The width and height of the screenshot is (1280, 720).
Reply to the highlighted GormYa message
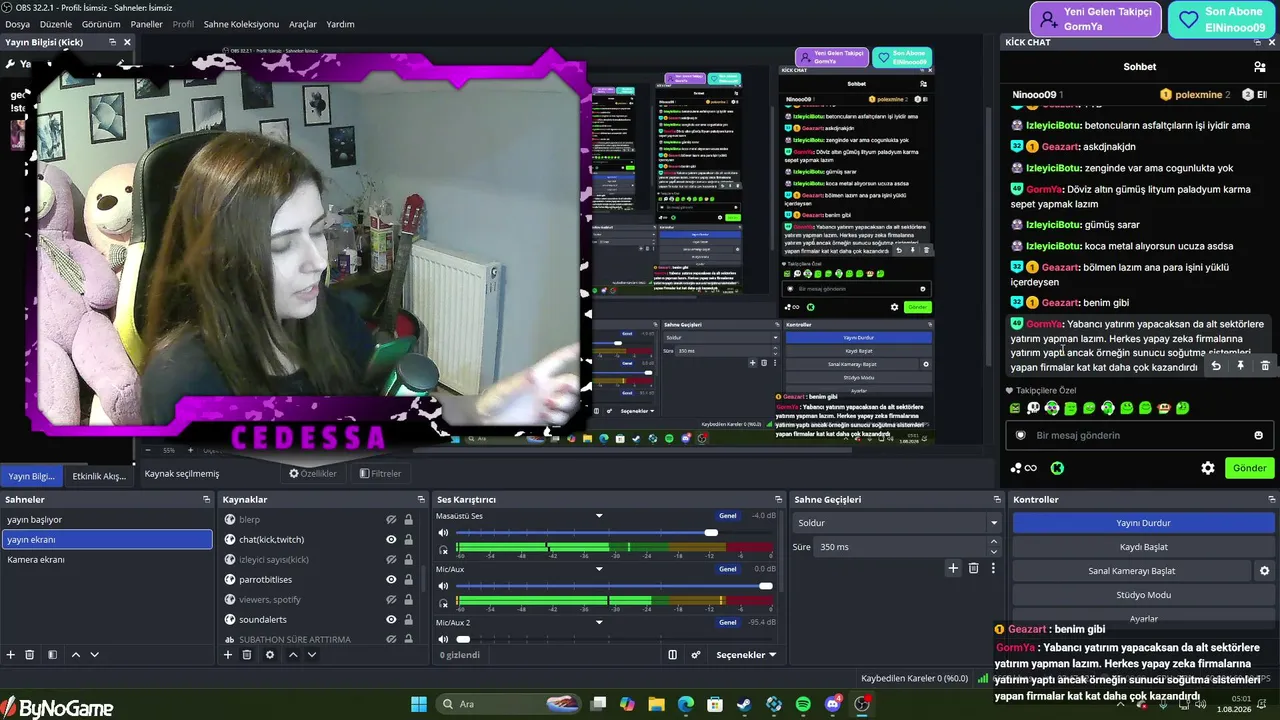point(1216,366)
